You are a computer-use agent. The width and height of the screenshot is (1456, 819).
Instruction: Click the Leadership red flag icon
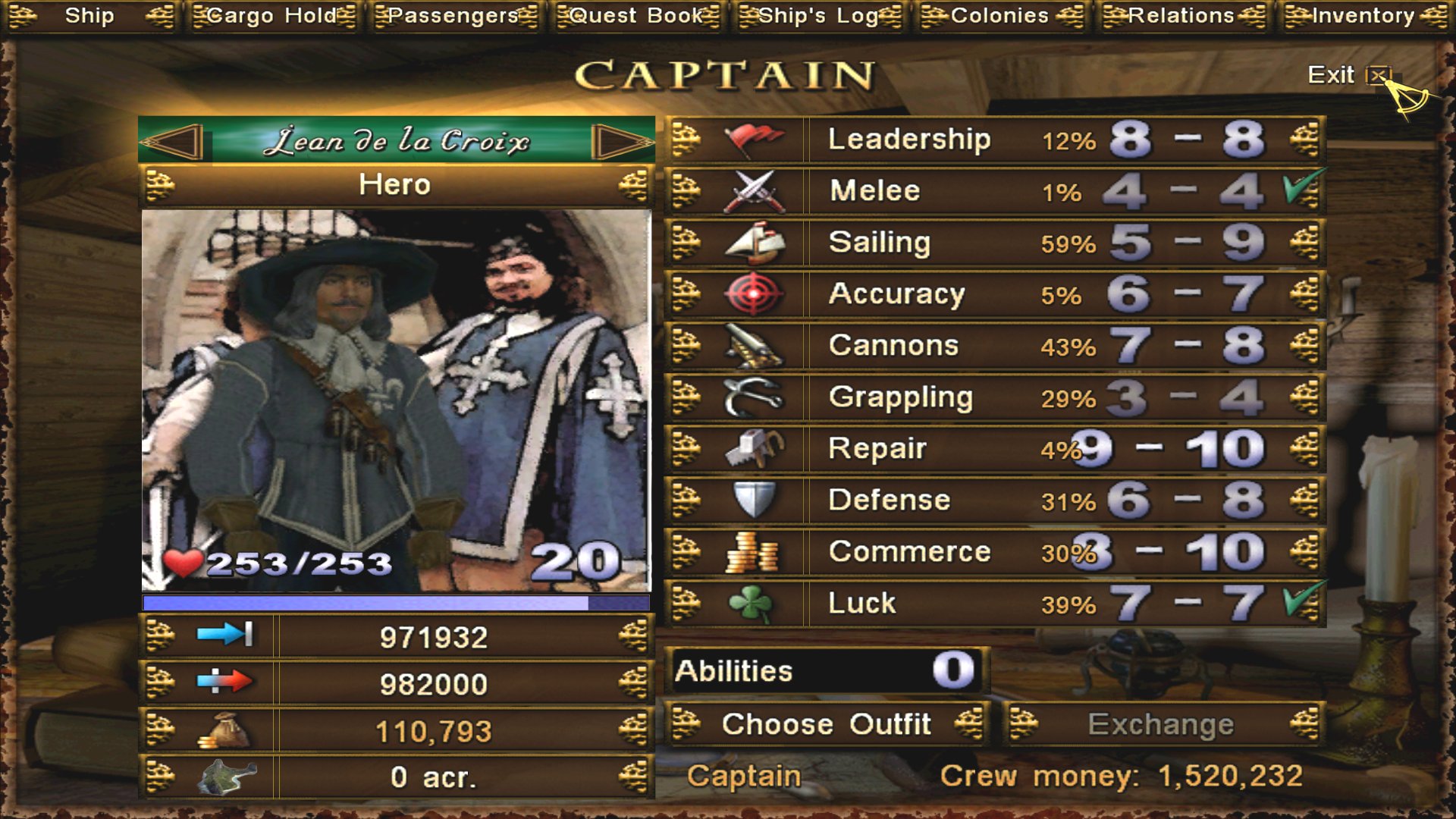tap(753, 140)
